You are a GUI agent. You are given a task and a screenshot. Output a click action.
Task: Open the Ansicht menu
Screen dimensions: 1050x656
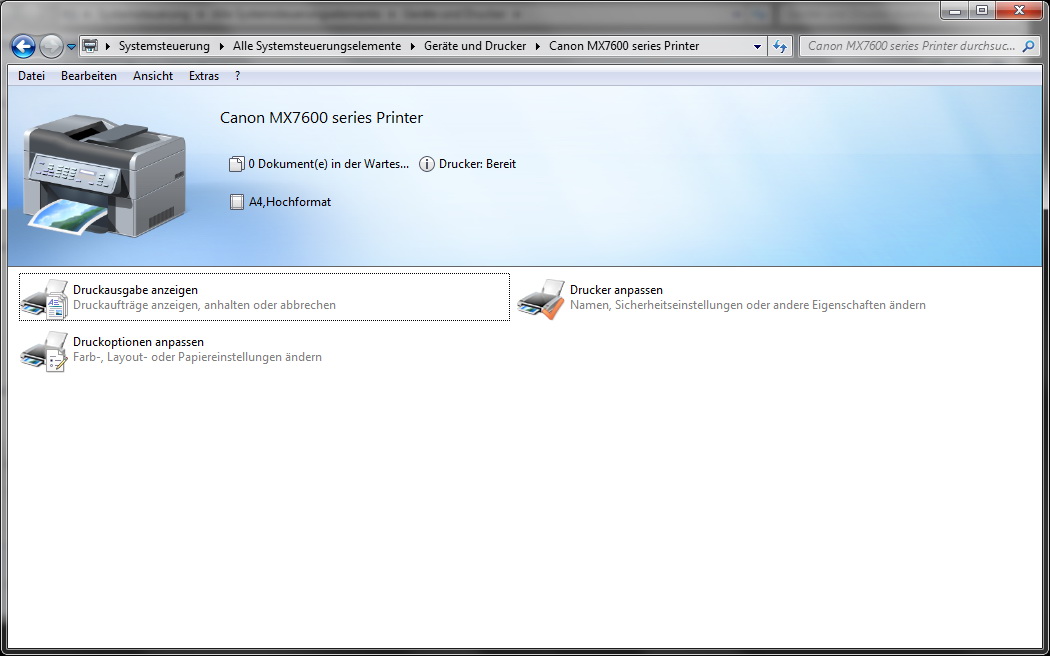click(153, 76)
